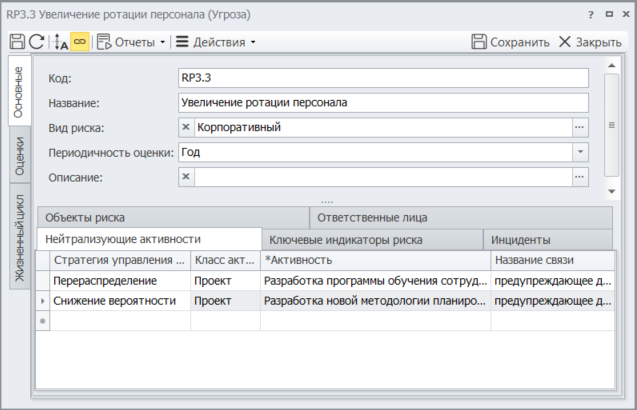Switch to the Жизненный цикл side tab
Viewport: 637px width, 410px height.
pyautogui.click(x=20, y=235)
